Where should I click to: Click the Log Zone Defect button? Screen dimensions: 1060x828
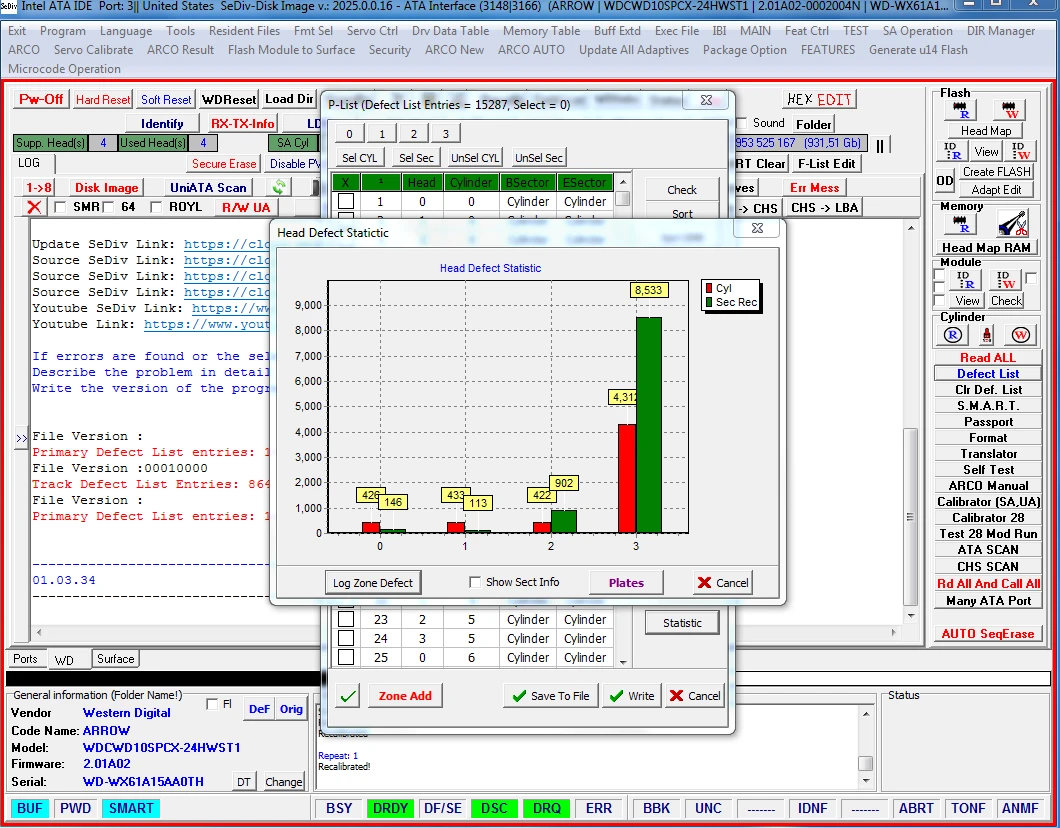tap(372, 583)
